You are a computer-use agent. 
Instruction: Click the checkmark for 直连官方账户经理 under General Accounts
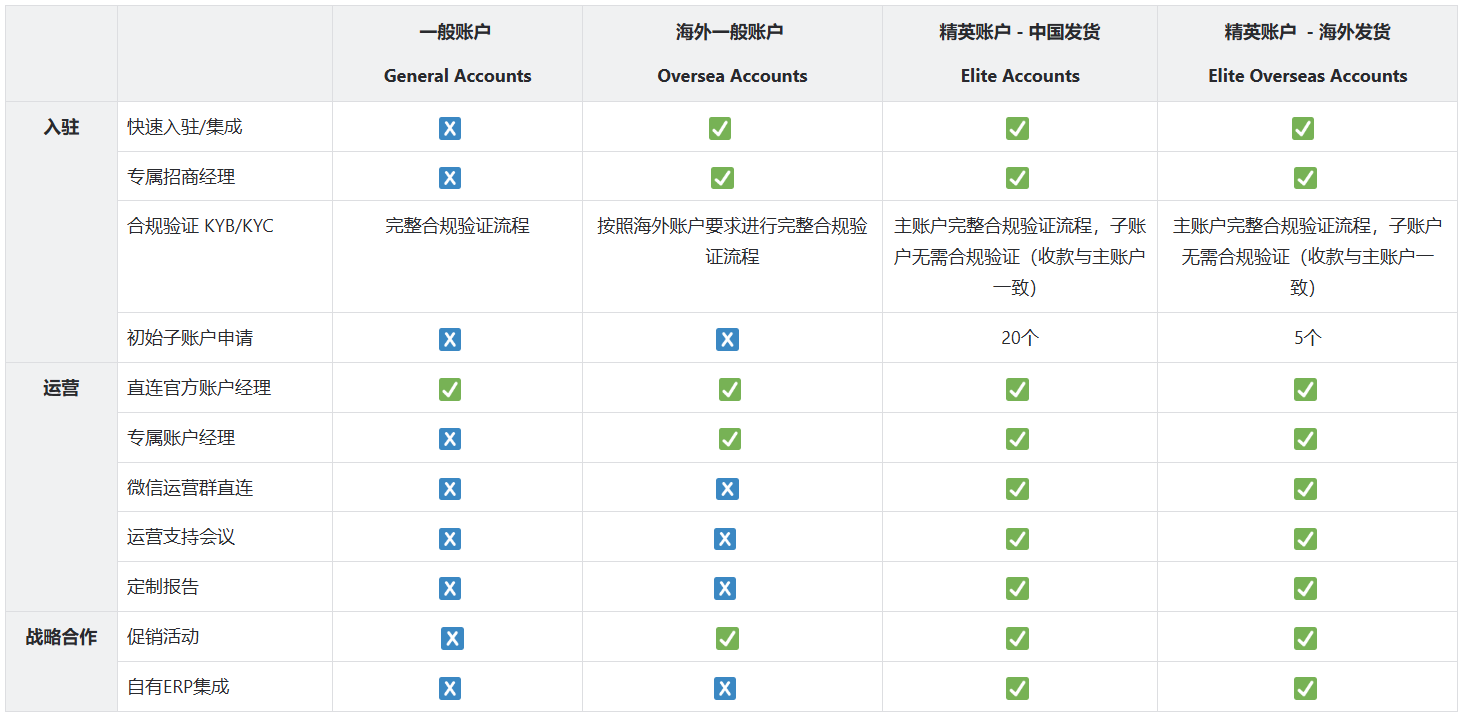point(449,389)
